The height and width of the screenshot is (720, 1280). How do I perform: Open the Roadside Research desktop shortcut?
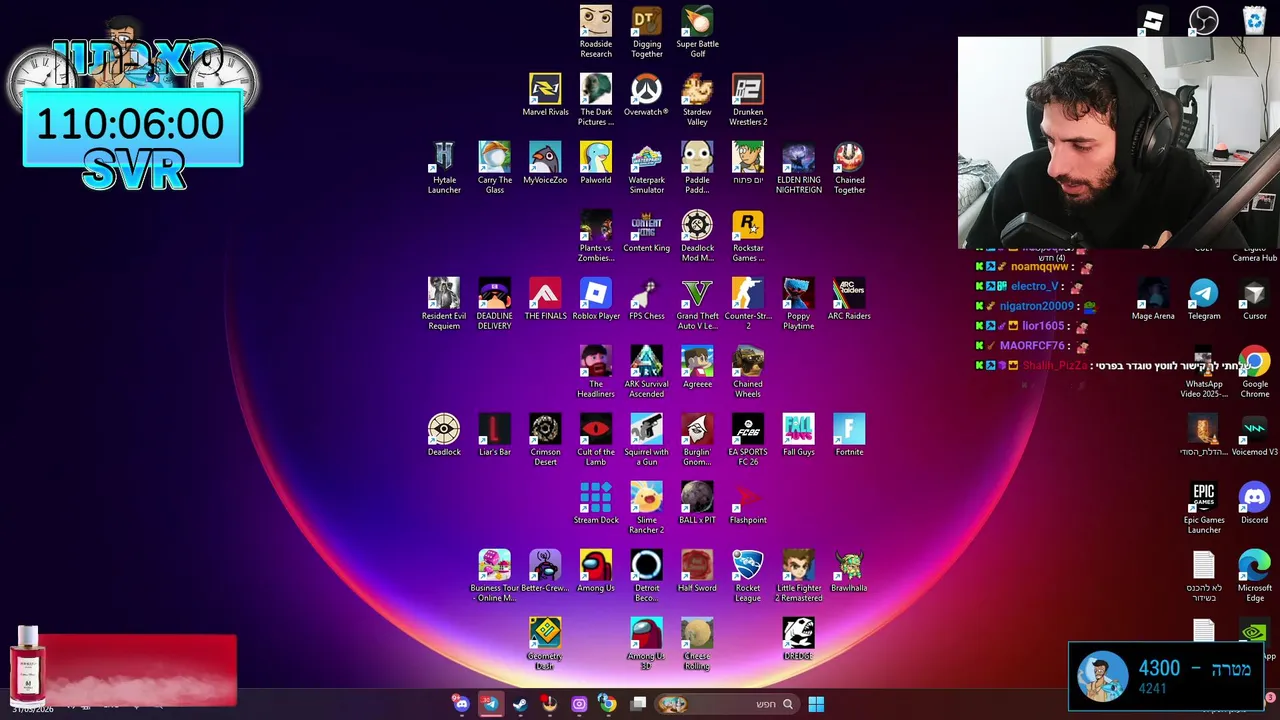point(596,32)
